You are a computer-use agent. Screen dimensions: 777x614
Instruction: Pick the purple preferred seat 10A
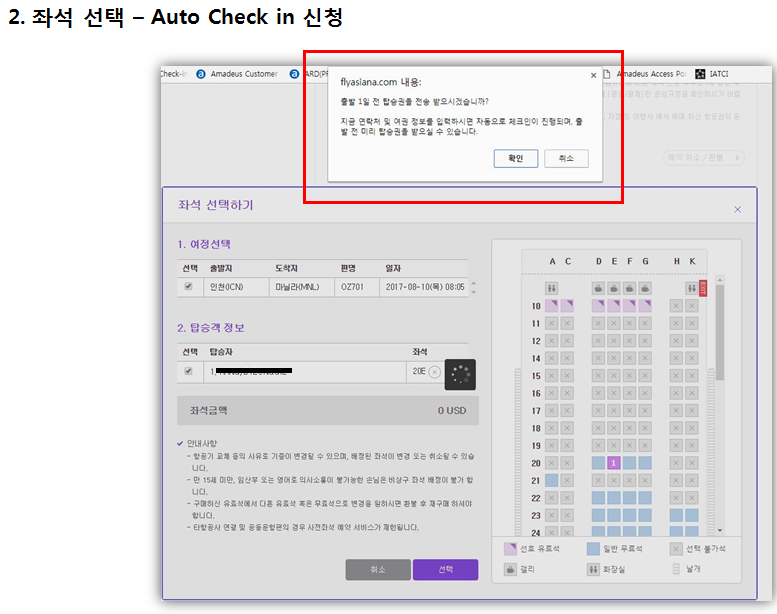click(x=552, y=306)
